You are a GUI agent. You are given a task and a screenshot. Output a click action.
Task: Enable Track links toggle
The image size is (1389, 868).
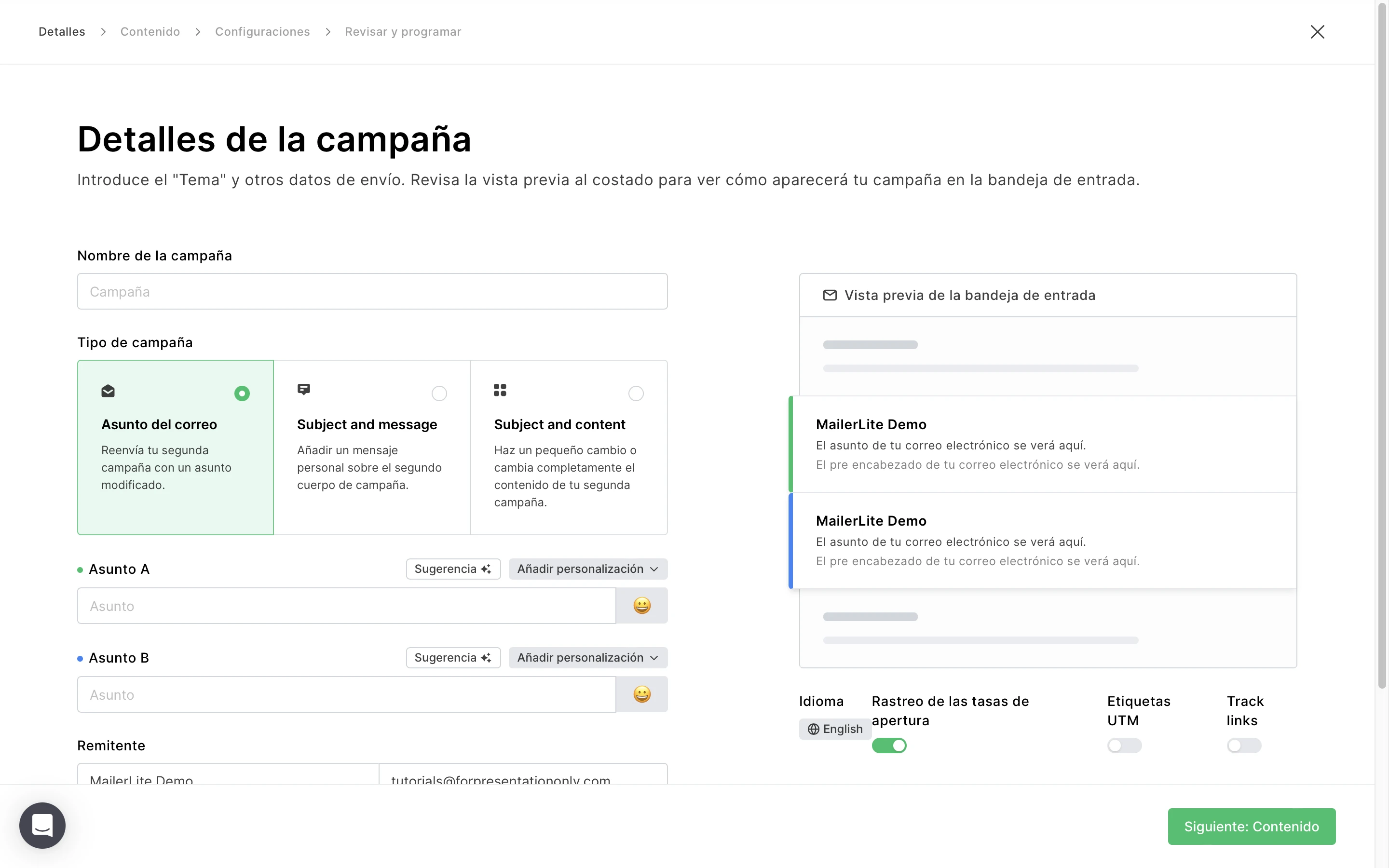click(x=1243, y=745)
